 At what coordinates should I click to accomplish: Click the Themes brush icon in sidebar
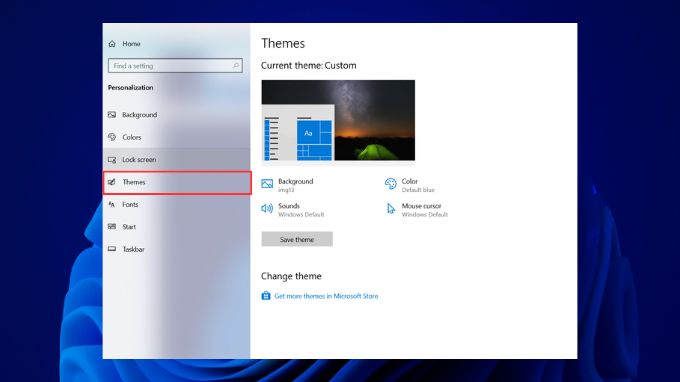112,182
